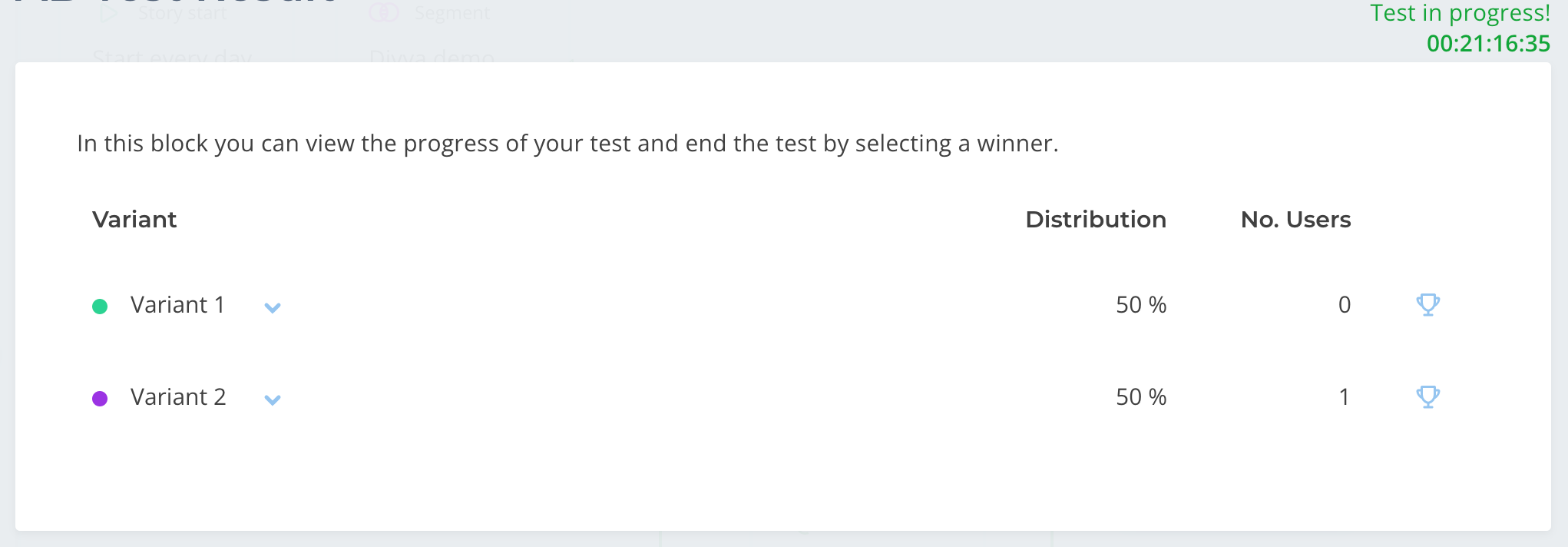Image resolution: width=1568 pixels, height=547 pixels.
Task: Expand the Variant 1 details chevron
Action: click(x=273, y=308)
